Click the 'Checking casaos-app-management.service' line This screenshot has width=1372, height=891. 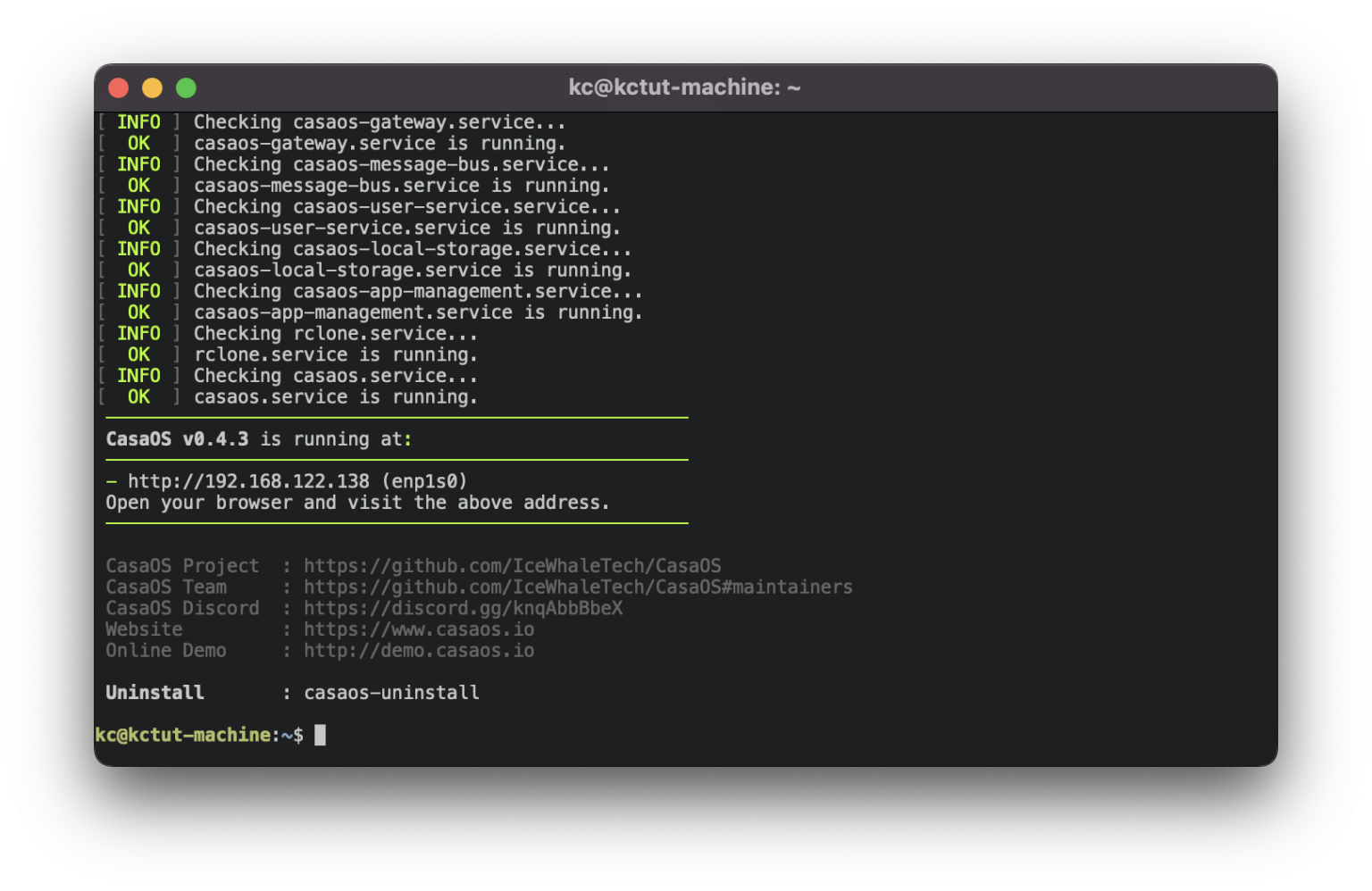tap(418, 291)
